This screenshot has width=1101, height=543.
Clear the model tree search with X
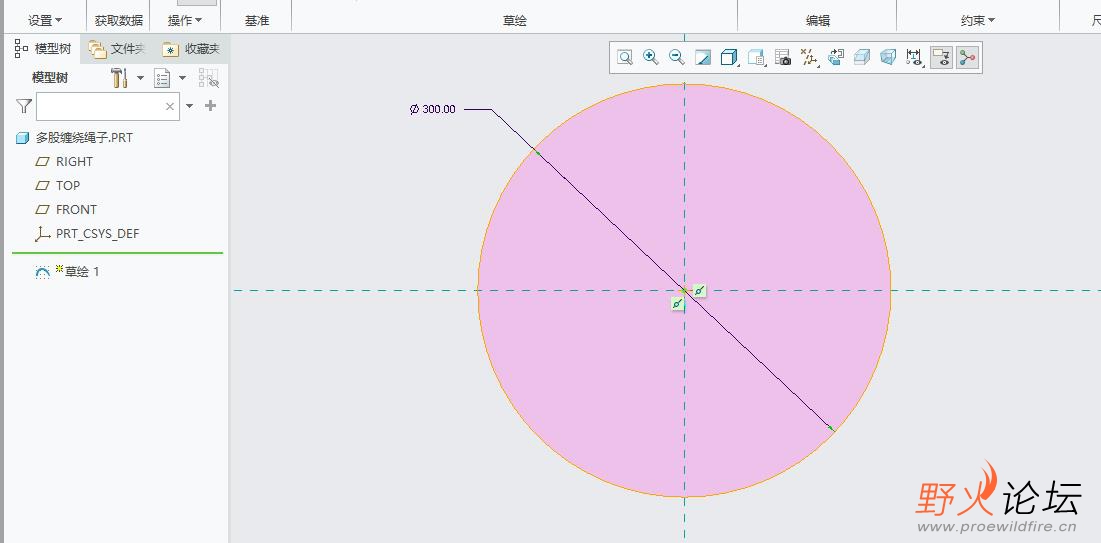pos(170,106)
